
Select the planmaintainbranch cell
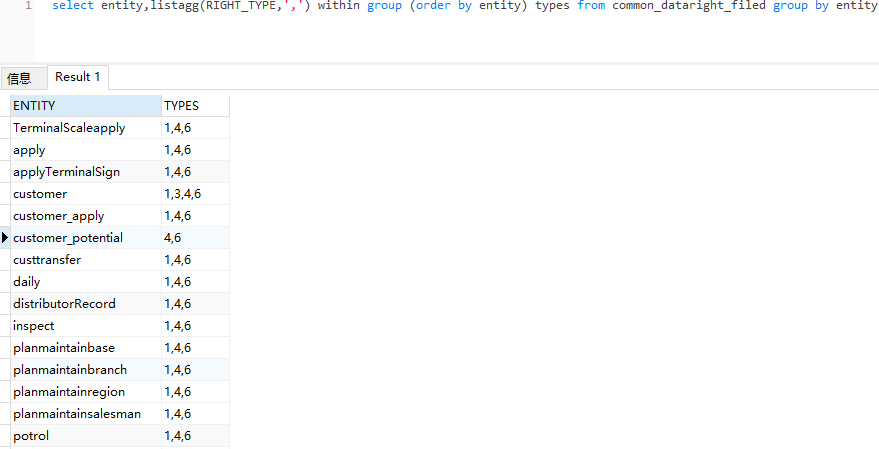86,369
